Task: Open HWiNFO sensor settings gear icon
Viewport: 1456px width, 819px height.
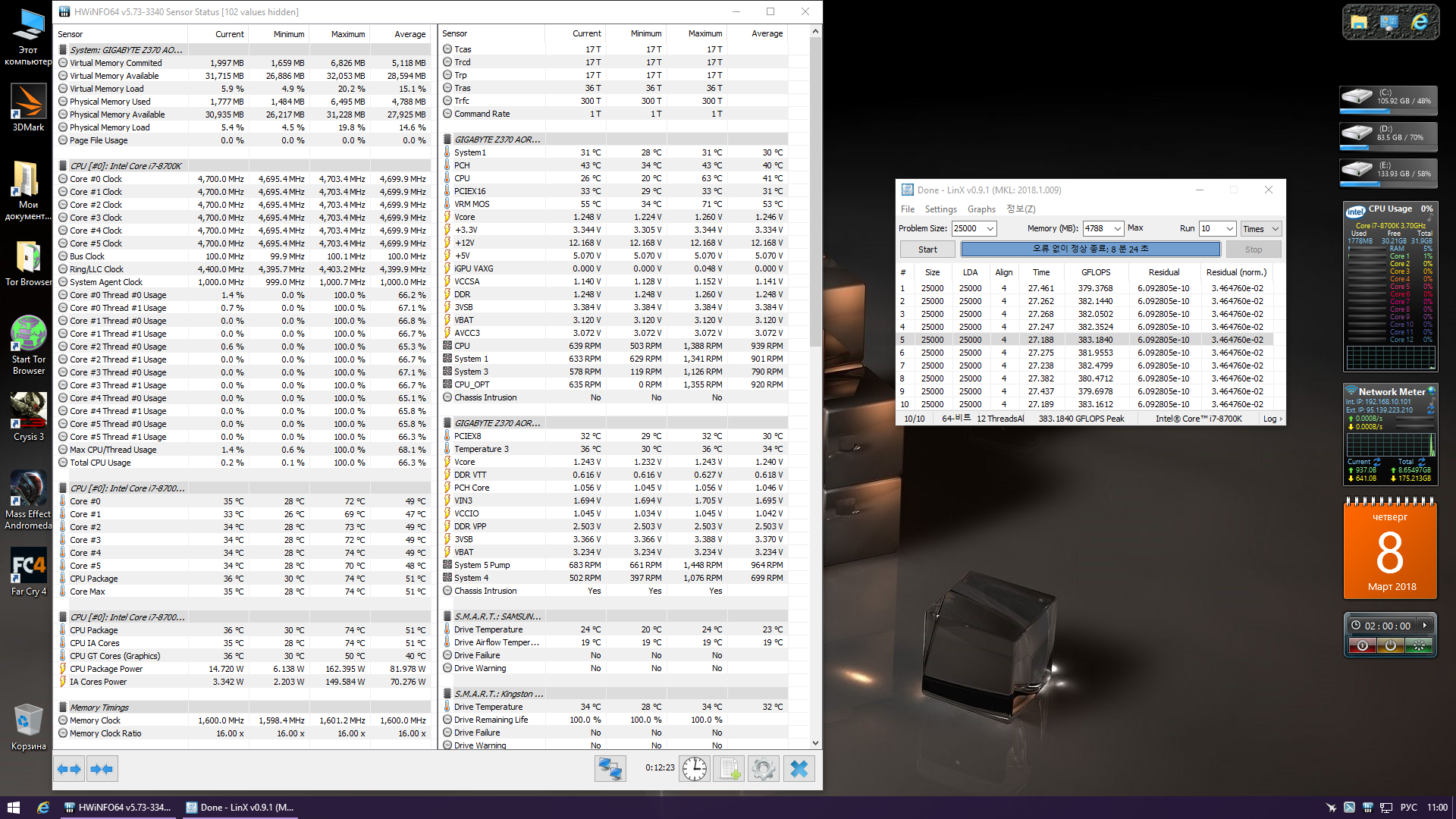Action: point(764,769)
